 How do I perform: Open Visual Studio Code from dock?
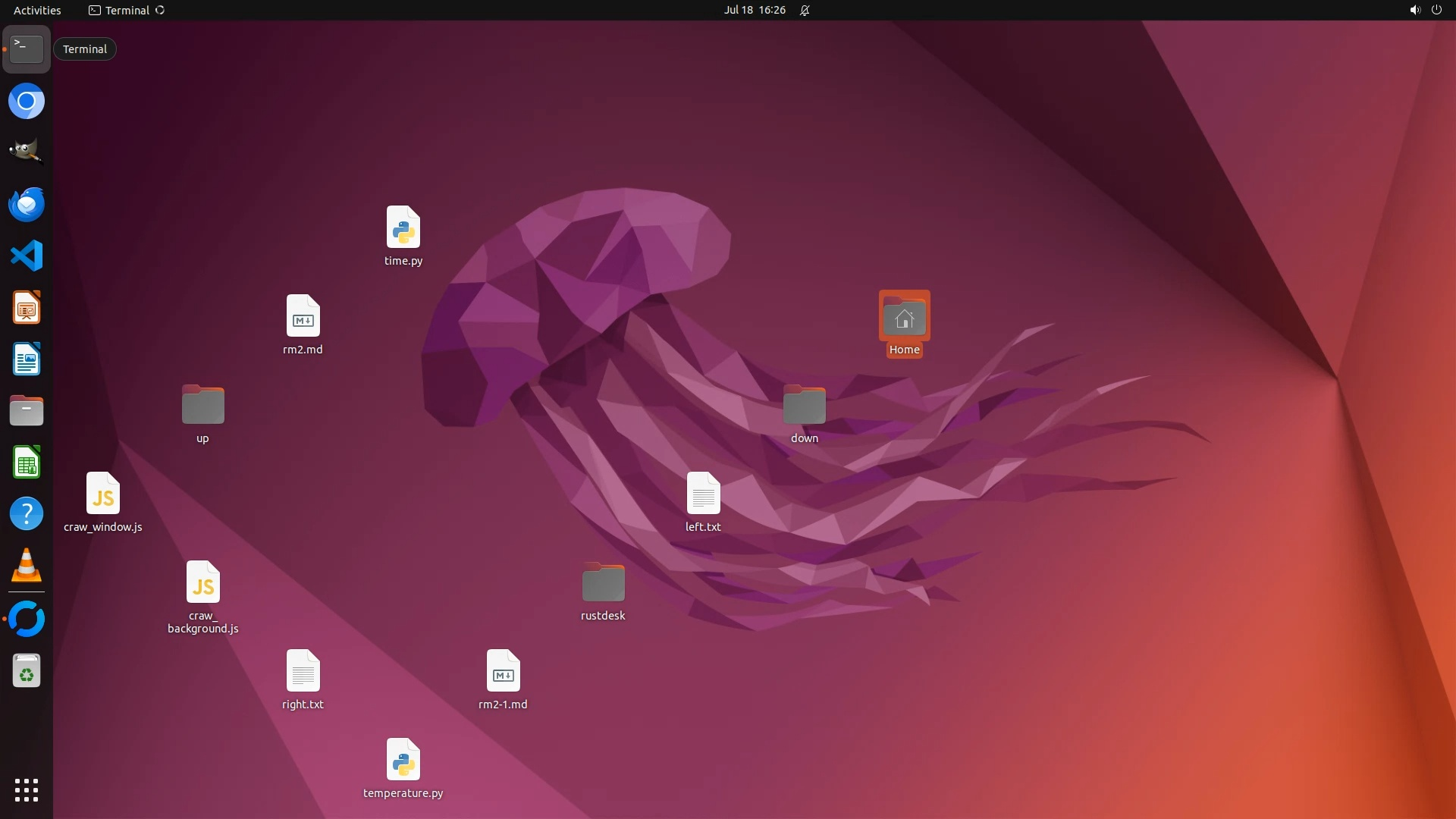(x=27, y=256)
